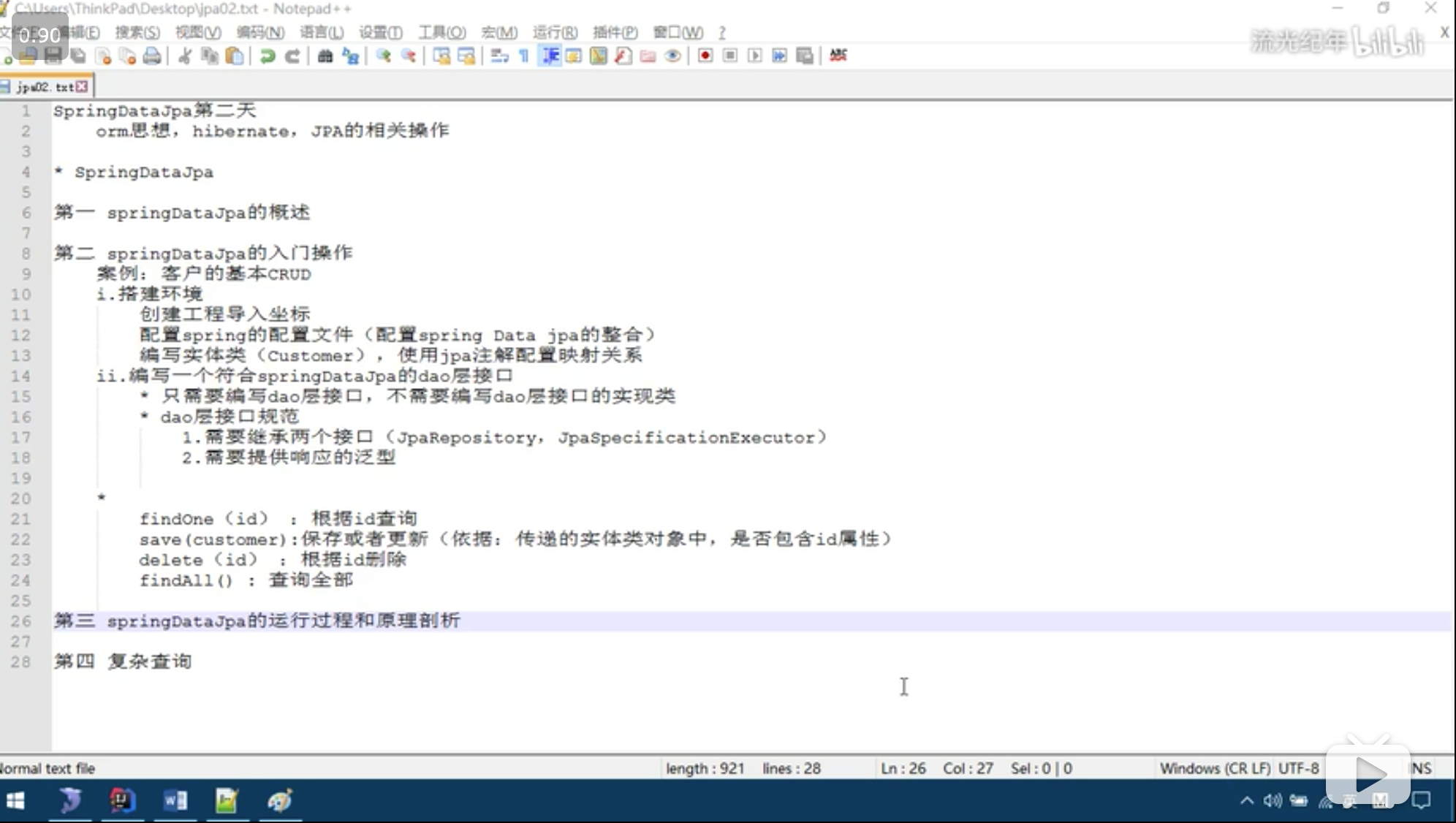Toggle the Show Indent Guide button

tap(550, 56)
